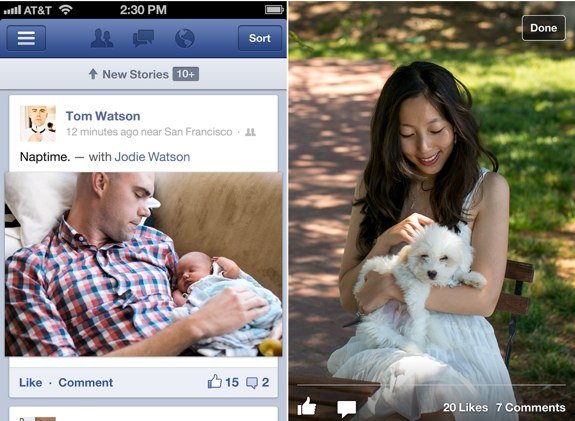Open the tagged Jodie Watson profile
Screen dimensions: 575x421
pos(152,157)
